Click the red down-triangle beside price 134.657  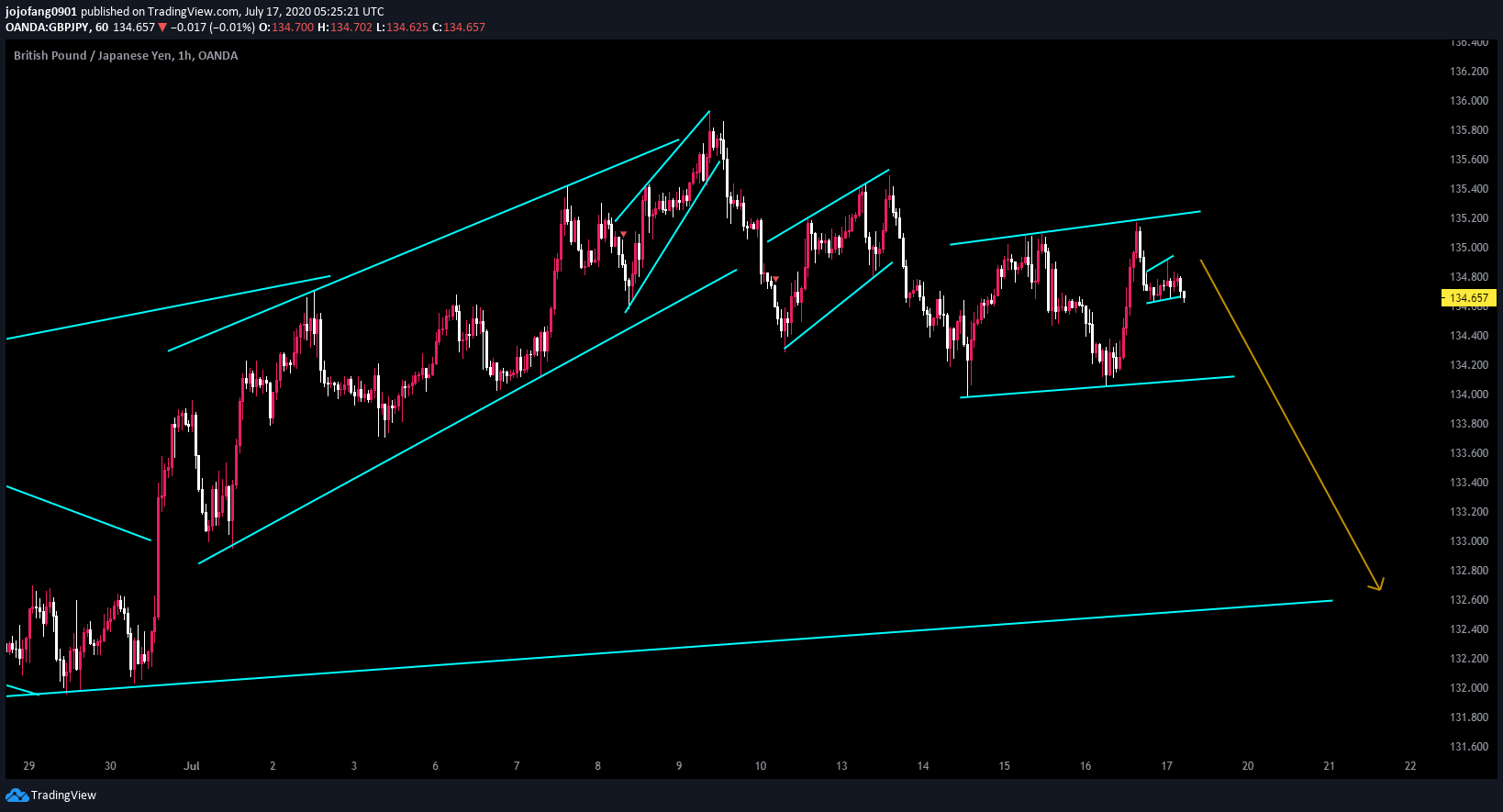[x=162, y=28]
